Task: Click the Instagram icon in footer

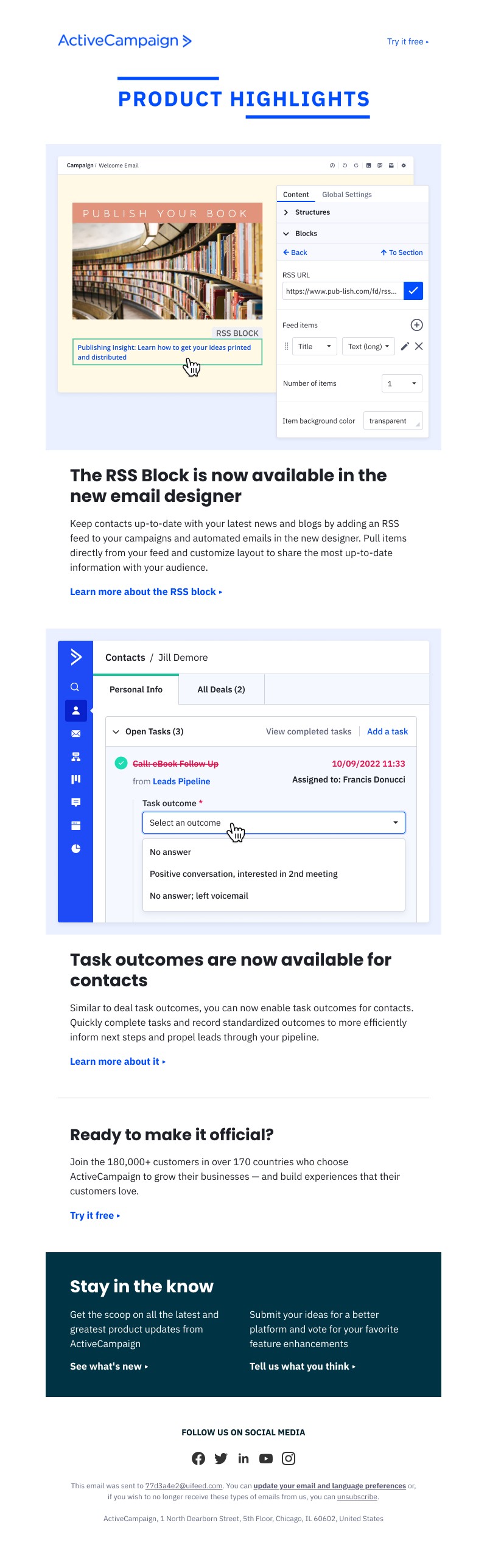Action: coord(289,1458)
